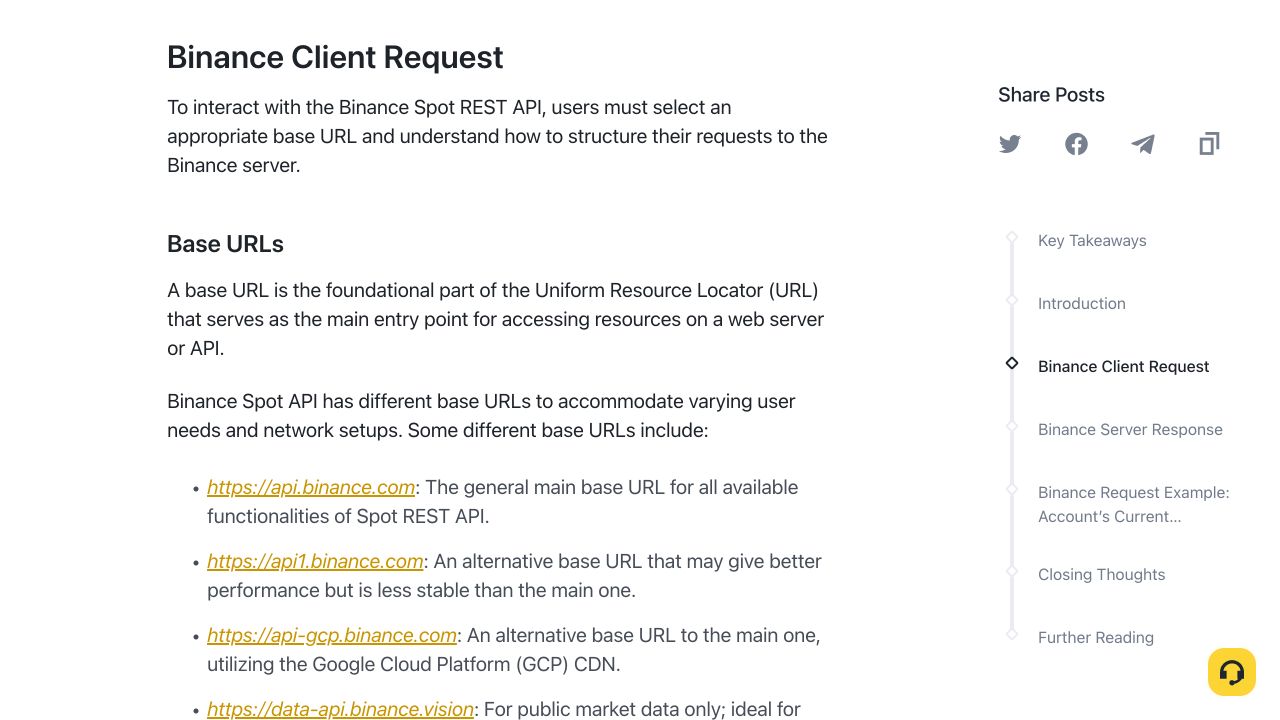Go to Further Reading section
Screen dimensions: 1280x720
[x=1096, y=637]
